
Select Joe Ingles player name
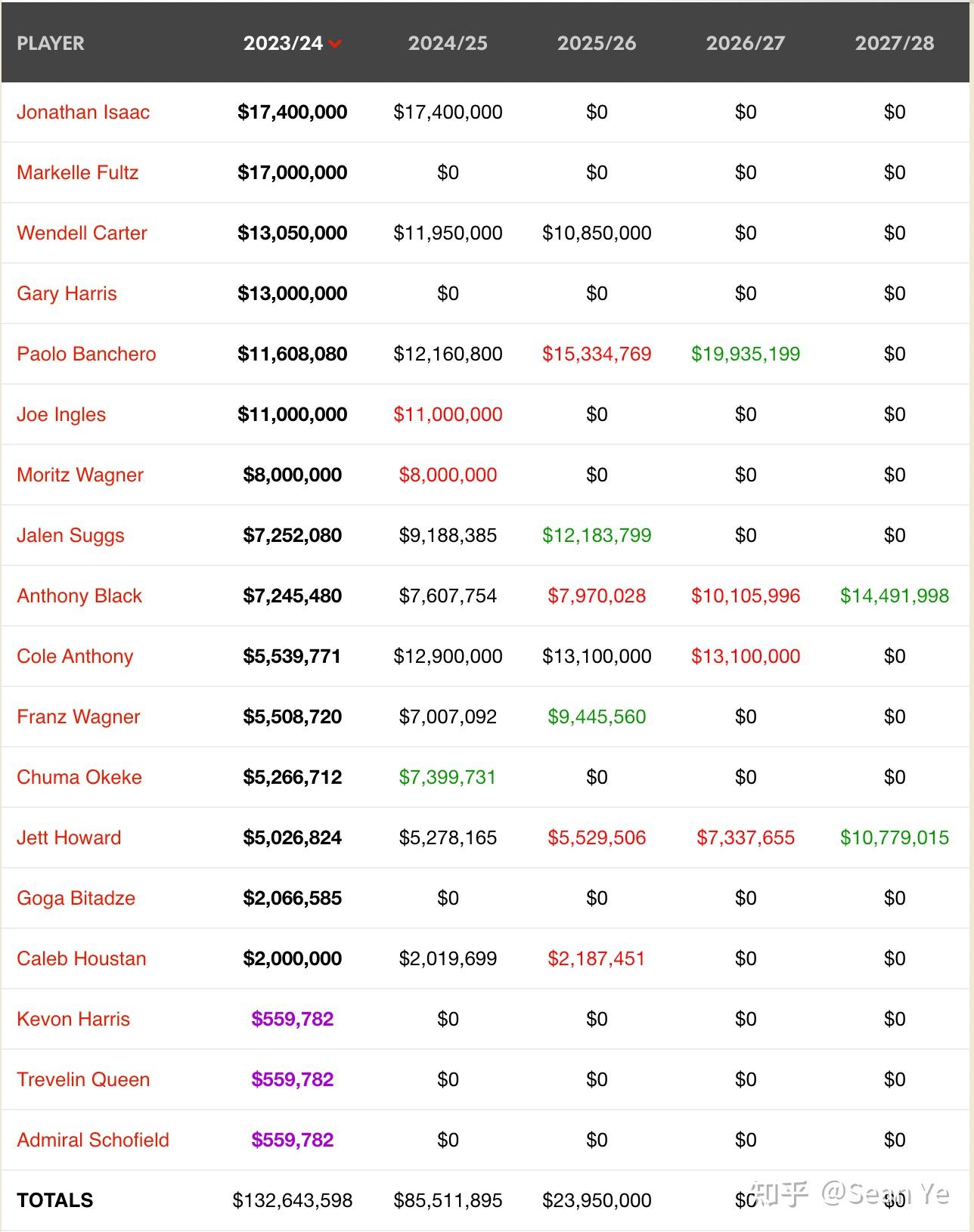[61, 414]
